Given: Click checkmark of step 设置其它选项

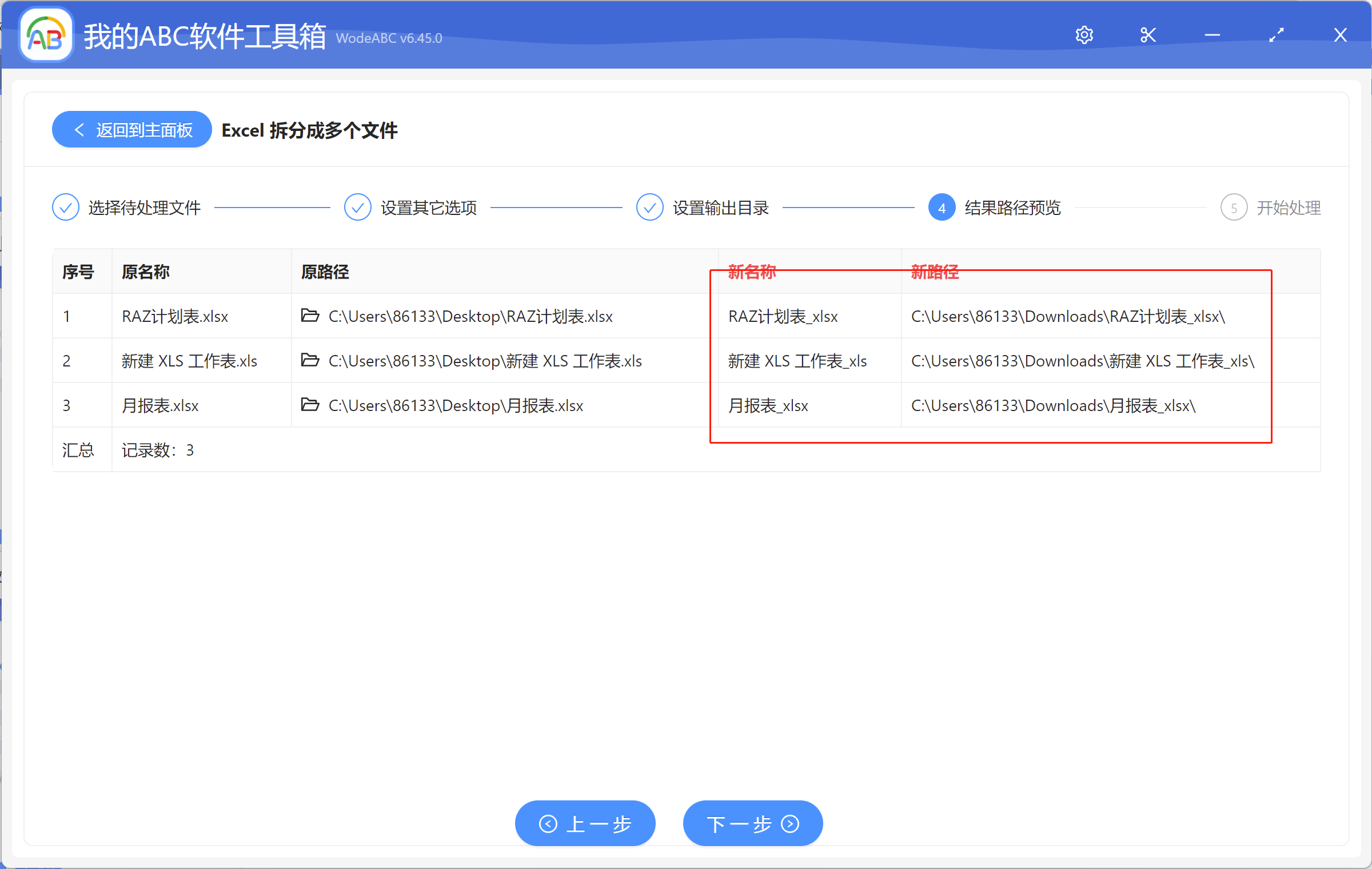Looking at the screenshot, I should [358, 207].
